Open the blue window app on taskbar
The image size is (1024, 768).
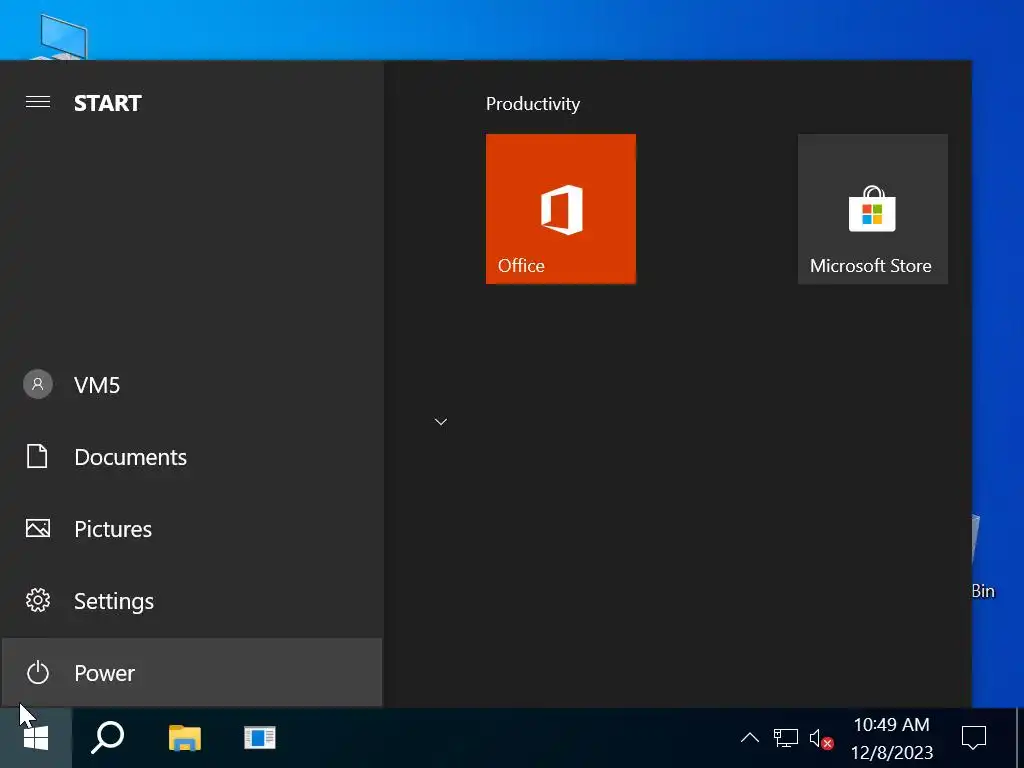(260, 738)
